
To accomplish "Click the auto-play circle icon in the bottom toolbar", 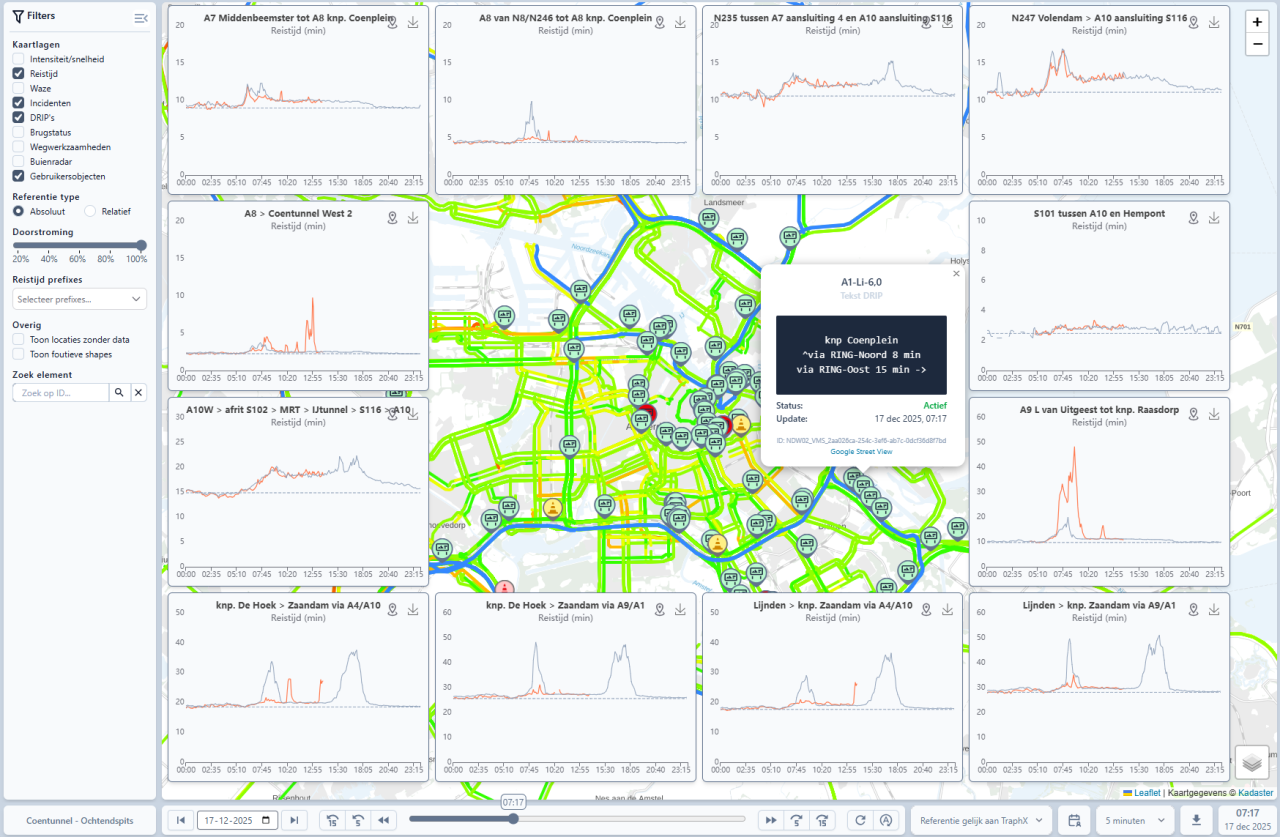I will tap(888, 819).
